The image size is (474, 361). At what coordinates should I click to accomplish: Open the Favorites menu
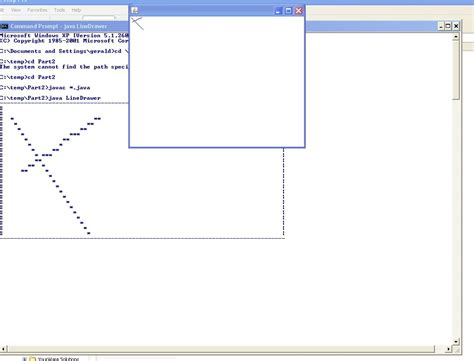pyautogui.click(x=37, y=10)
